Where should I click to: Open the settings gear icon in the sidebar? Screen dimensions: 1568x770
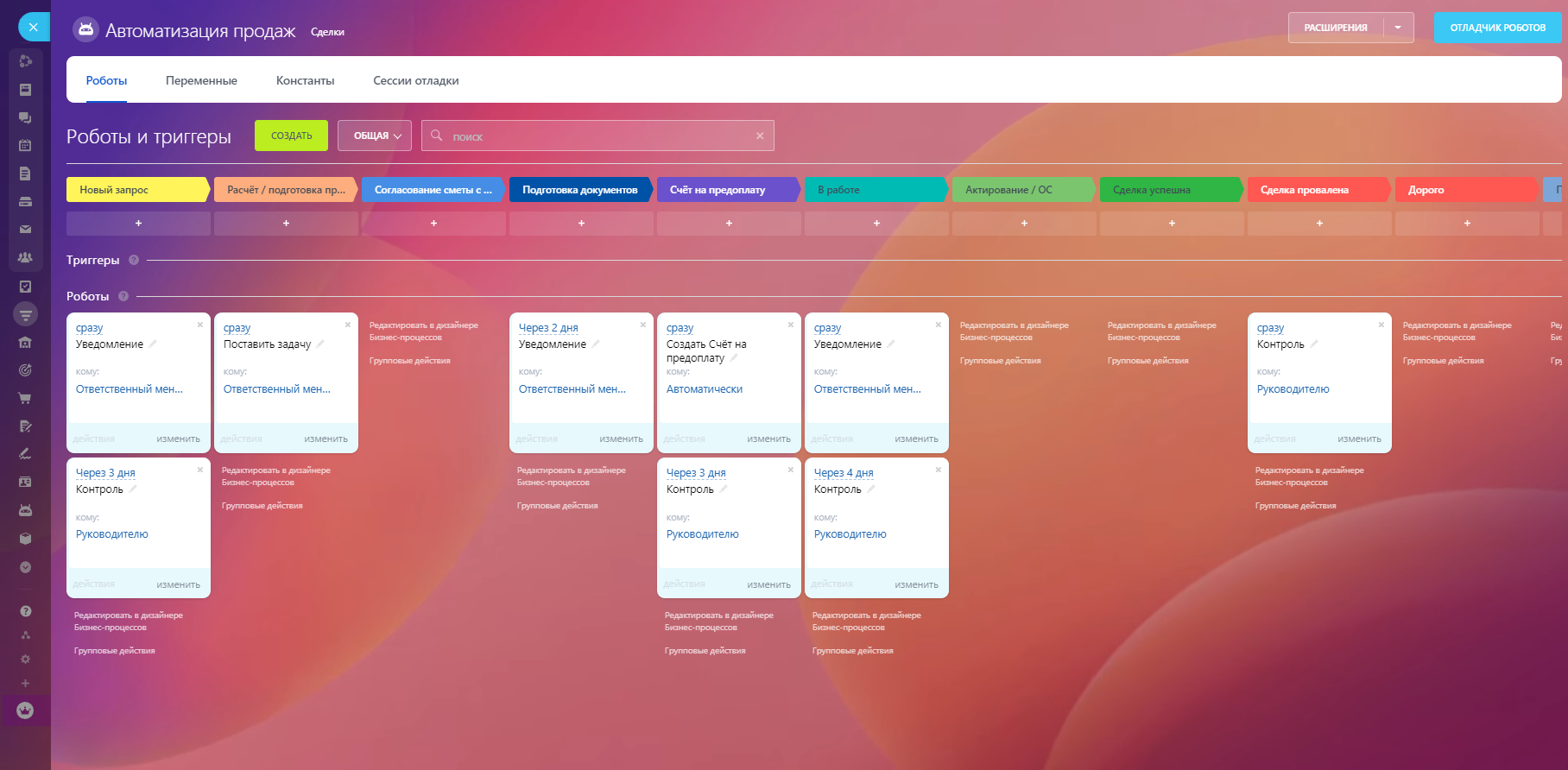point(25,660)
